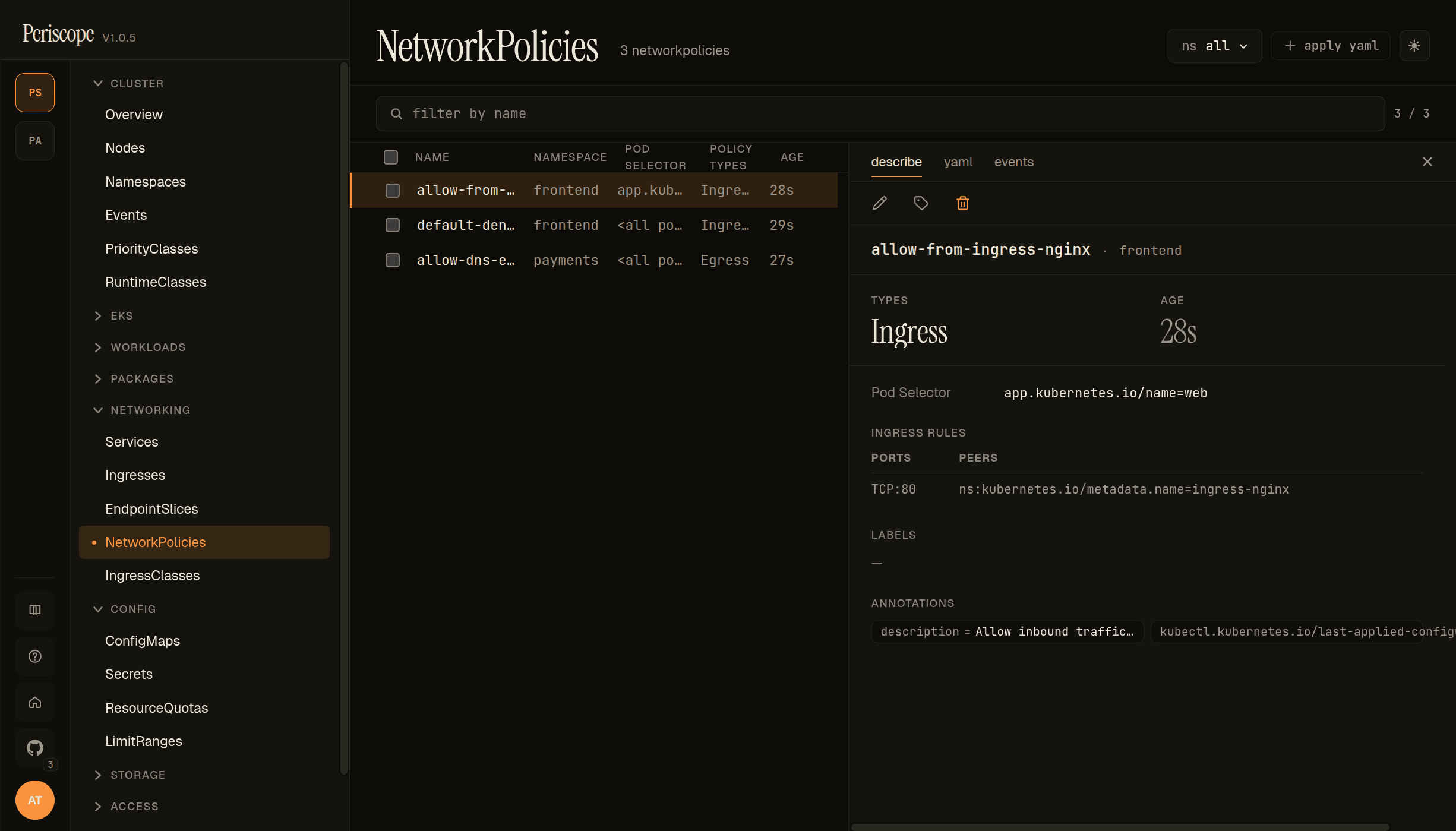Check the default-den row checkbox
1456x831 pixels.
coord(393,225)
